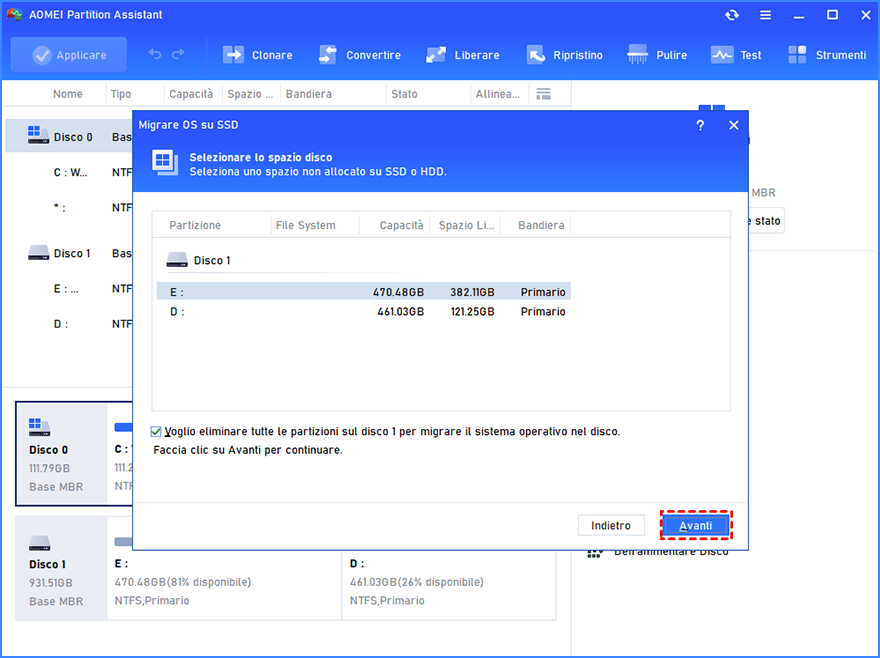Viewport: 880px width, 658px height.
Task: Select the E : 470.48GB partition row
Action: pyautogui.click(x=364, y=291)
